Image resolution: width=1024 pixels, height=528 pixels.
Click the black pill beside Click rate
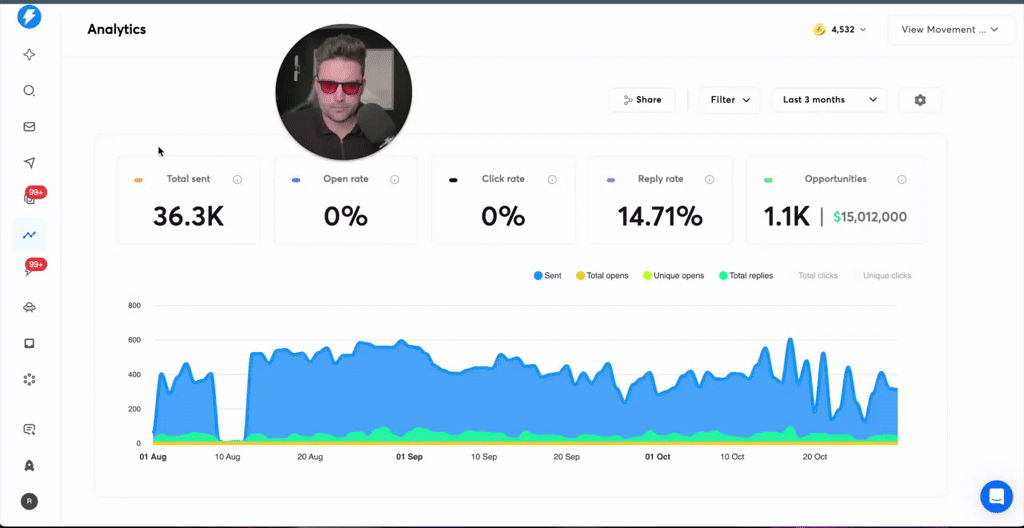tap(453, 180)
